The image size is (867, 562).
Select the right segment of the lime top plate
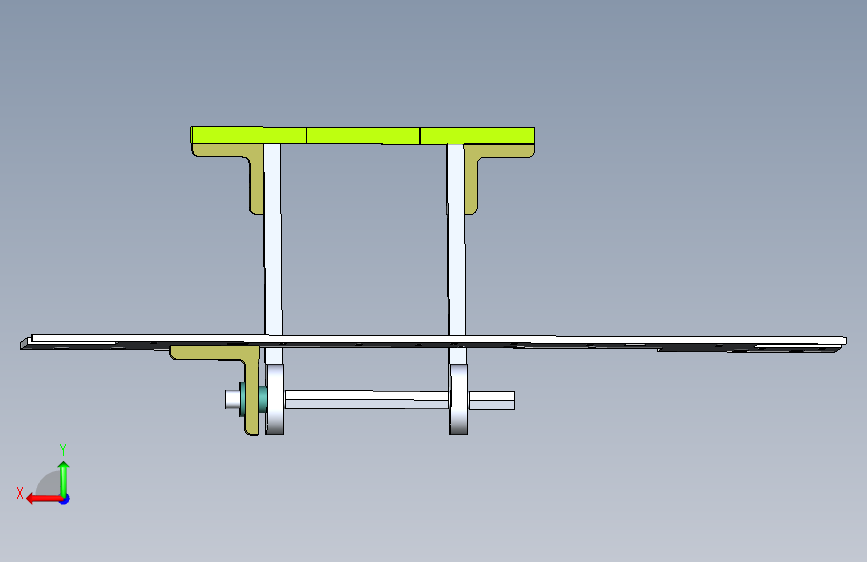[x=477, y=136]
